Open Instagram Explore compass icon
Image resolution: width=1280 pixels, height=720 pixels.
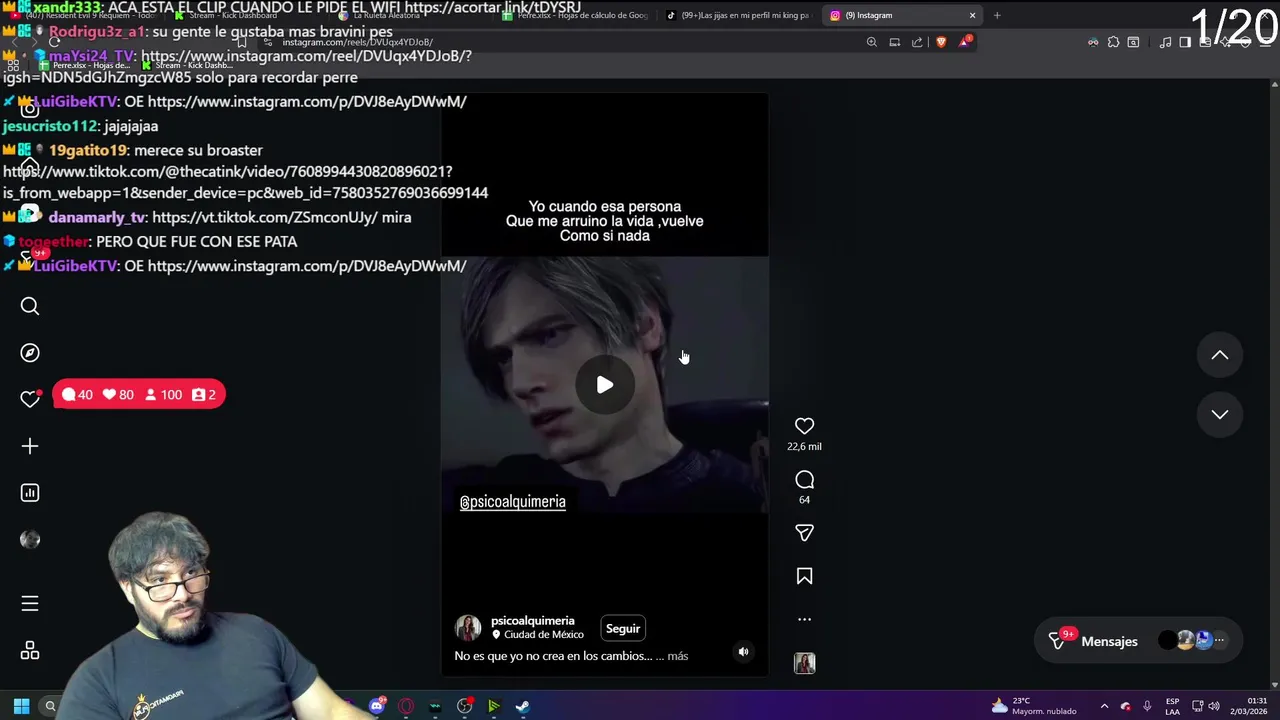[30, 352]
